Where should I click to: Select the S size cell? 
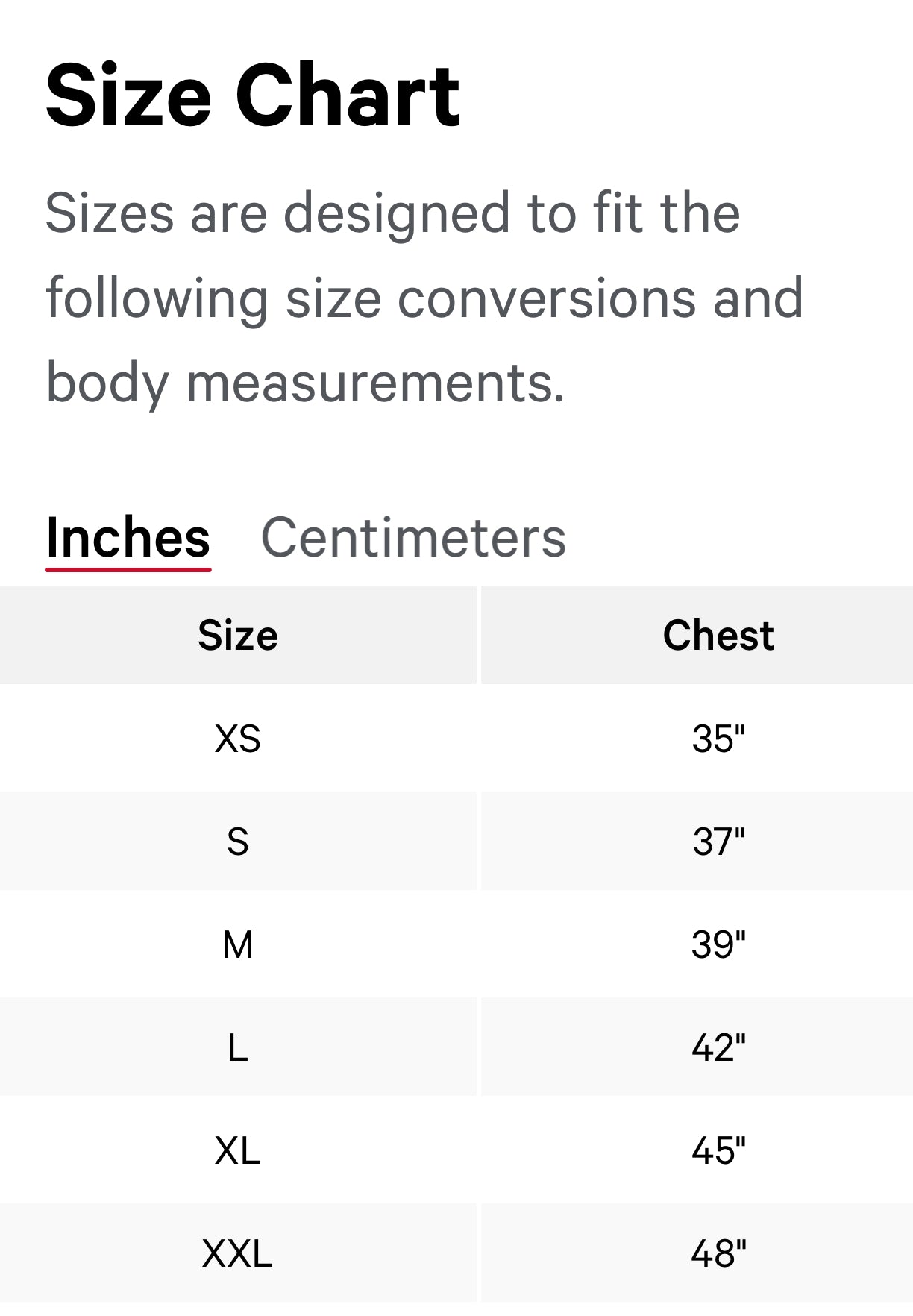click(238, 842)
